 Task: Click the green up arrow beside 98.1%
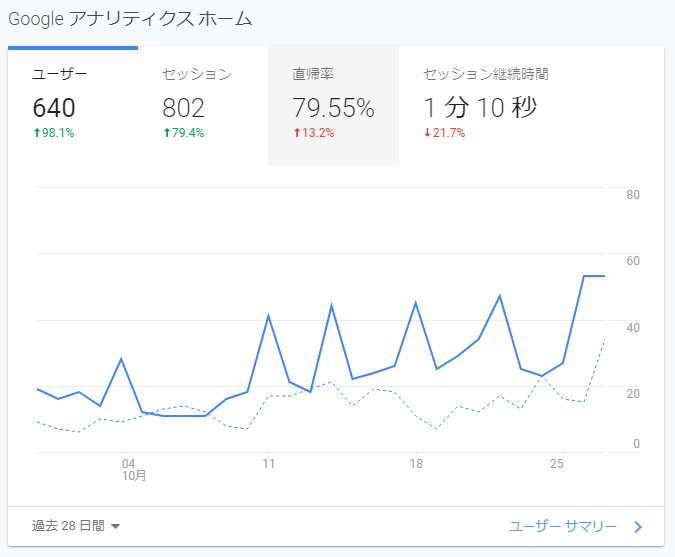[x=37, y=133]
